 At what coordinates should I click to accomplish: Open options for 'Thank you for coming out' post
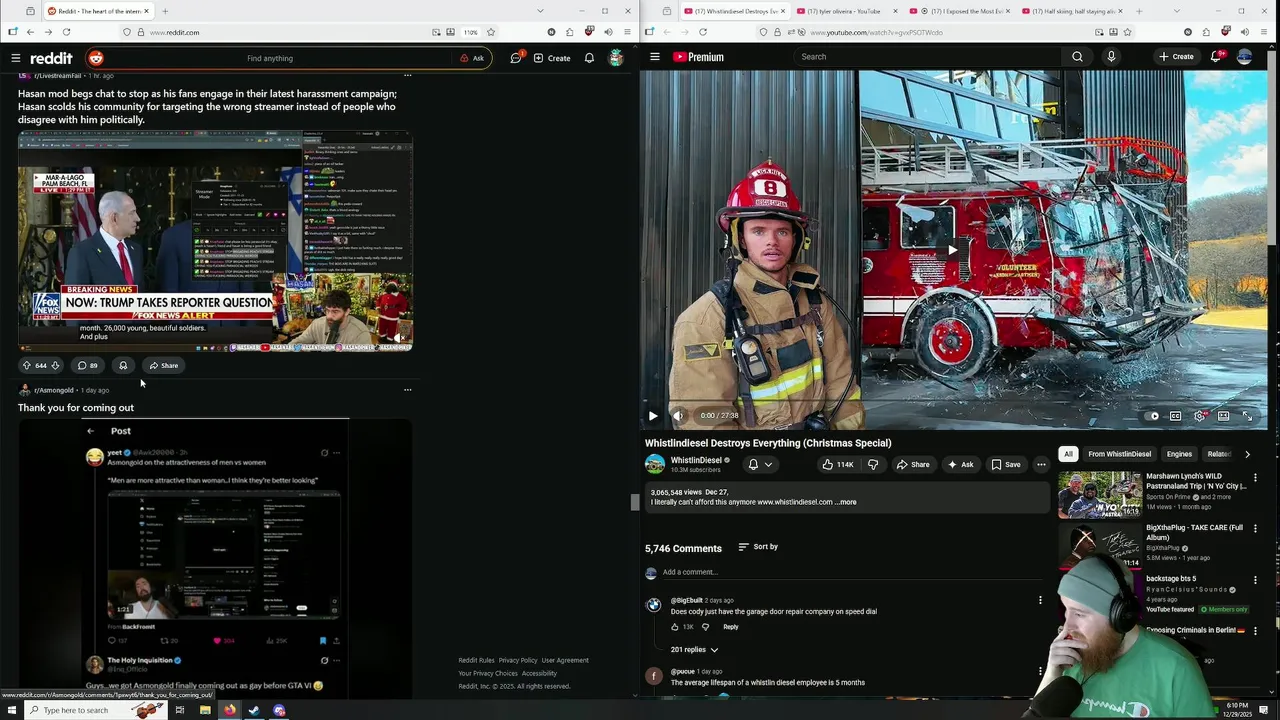(407, 390)
